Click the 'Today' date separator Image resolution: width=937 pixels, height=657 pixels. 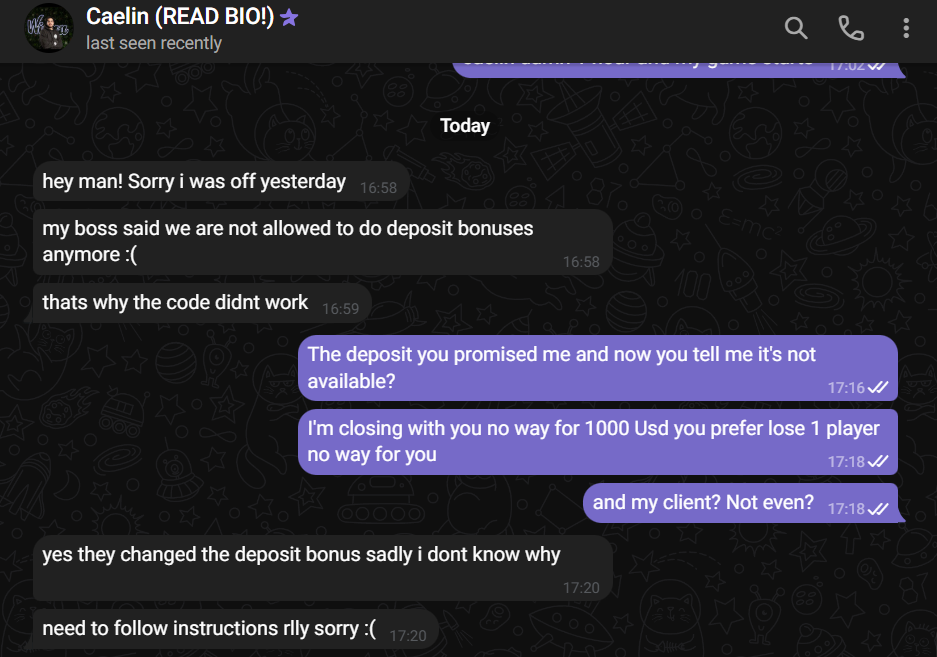[465, 126]
